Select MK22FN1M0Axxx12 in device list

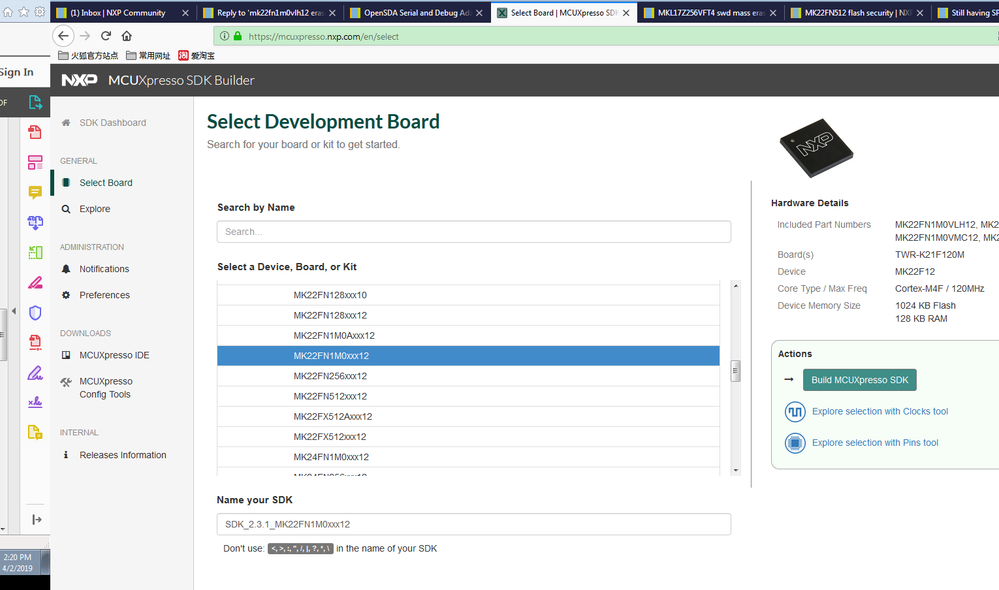tap(468, 336)
